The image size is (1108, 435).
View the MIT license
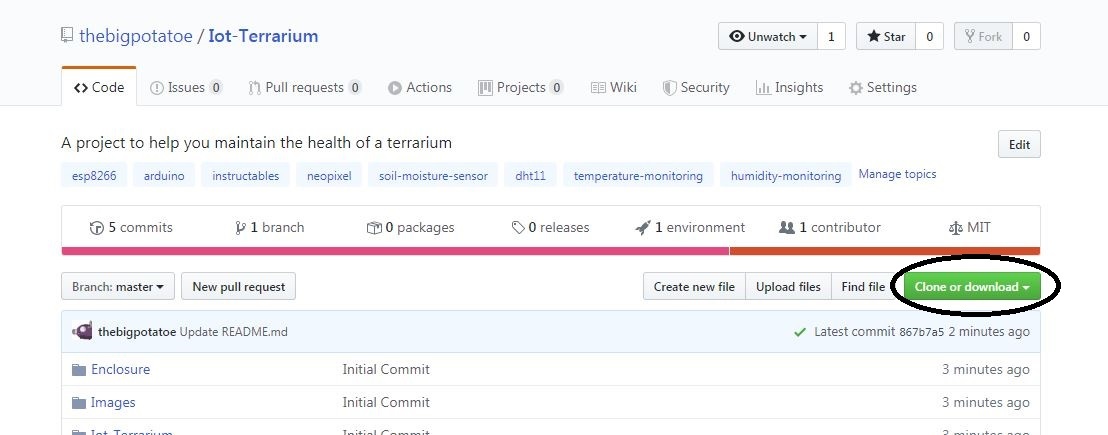click(x=970, y=227)
